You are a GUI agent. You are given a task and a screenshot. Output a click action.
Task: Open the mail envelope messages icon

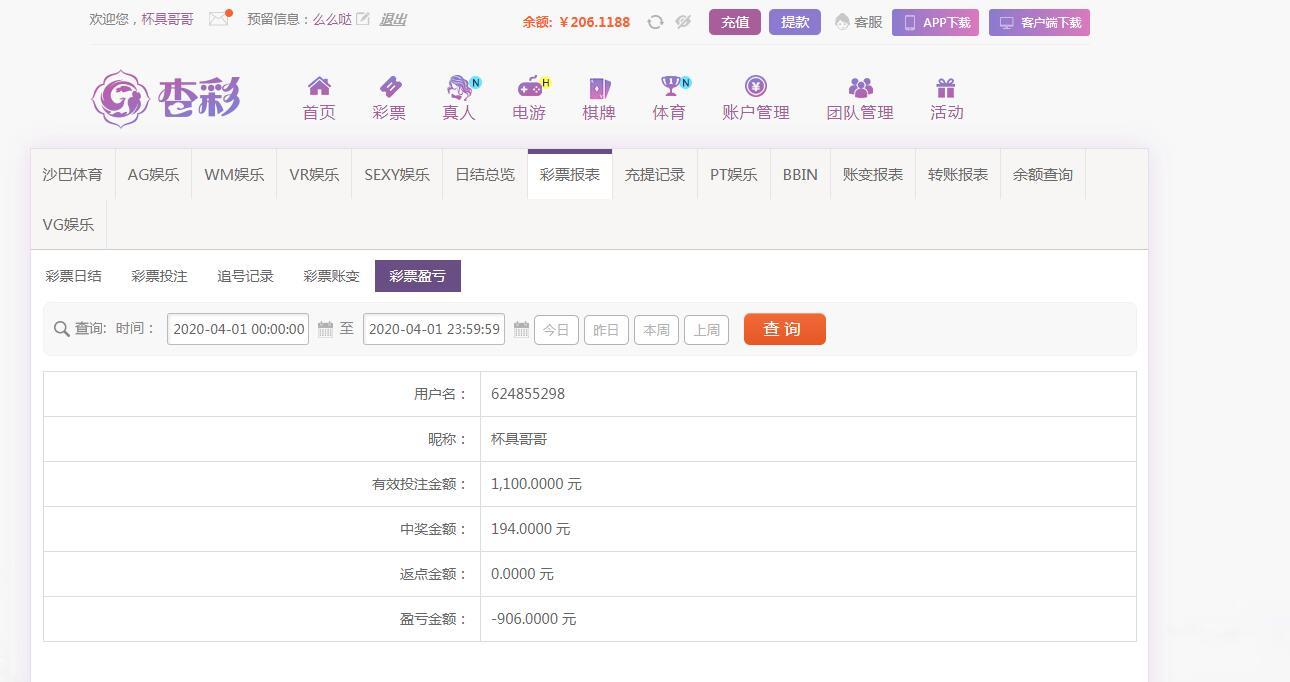click(219, 19)
